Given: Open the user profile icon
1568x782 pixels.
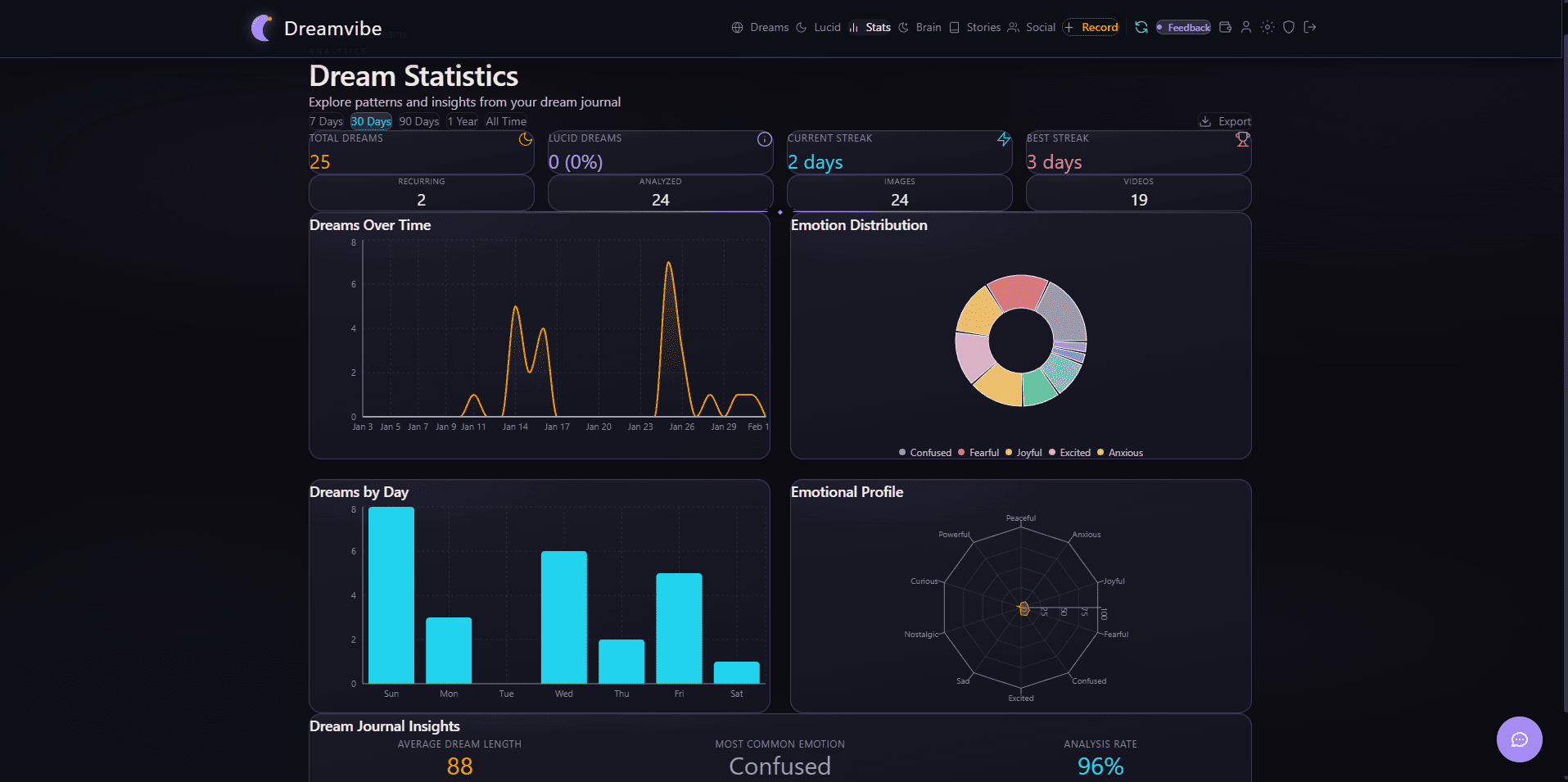Looking at the screenshot, I should (x=1245, y=27).
